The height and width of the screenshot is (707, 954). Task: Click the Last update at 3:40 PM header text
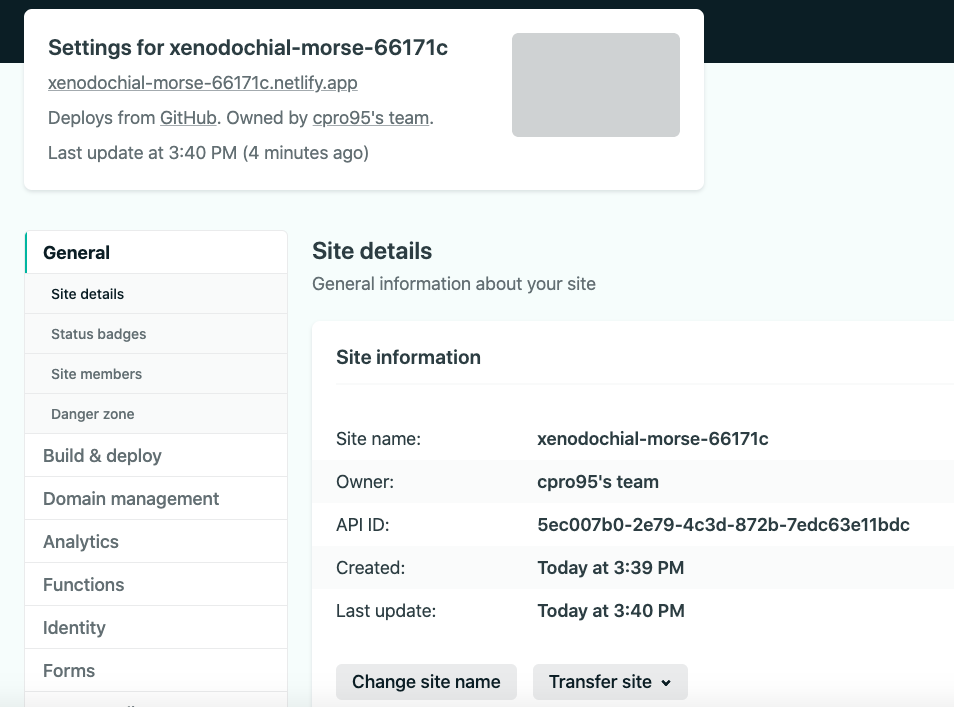click(x=208, y=153)
